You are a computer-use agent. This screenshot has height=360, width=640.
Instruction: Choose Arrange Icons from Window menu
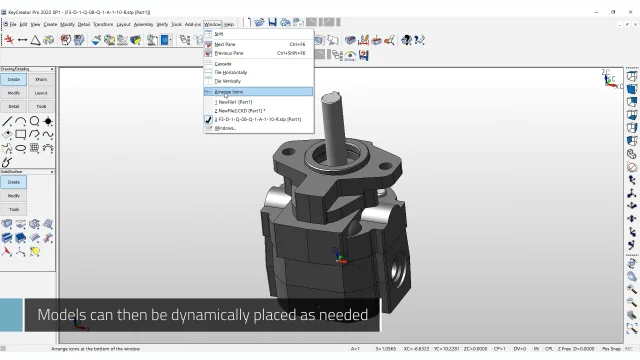[x=259, y=92]
